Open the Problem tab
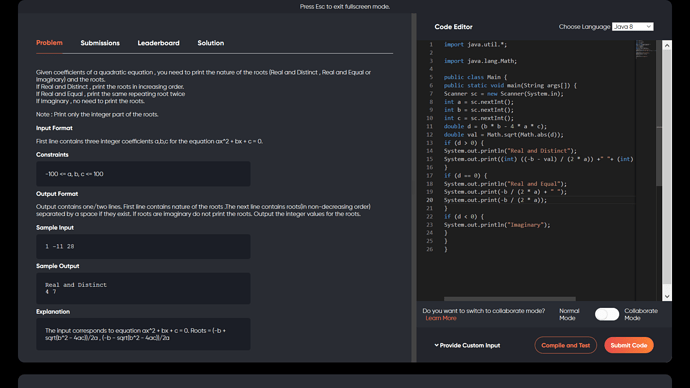Screen dimensions: 690x388 (49, 43)
